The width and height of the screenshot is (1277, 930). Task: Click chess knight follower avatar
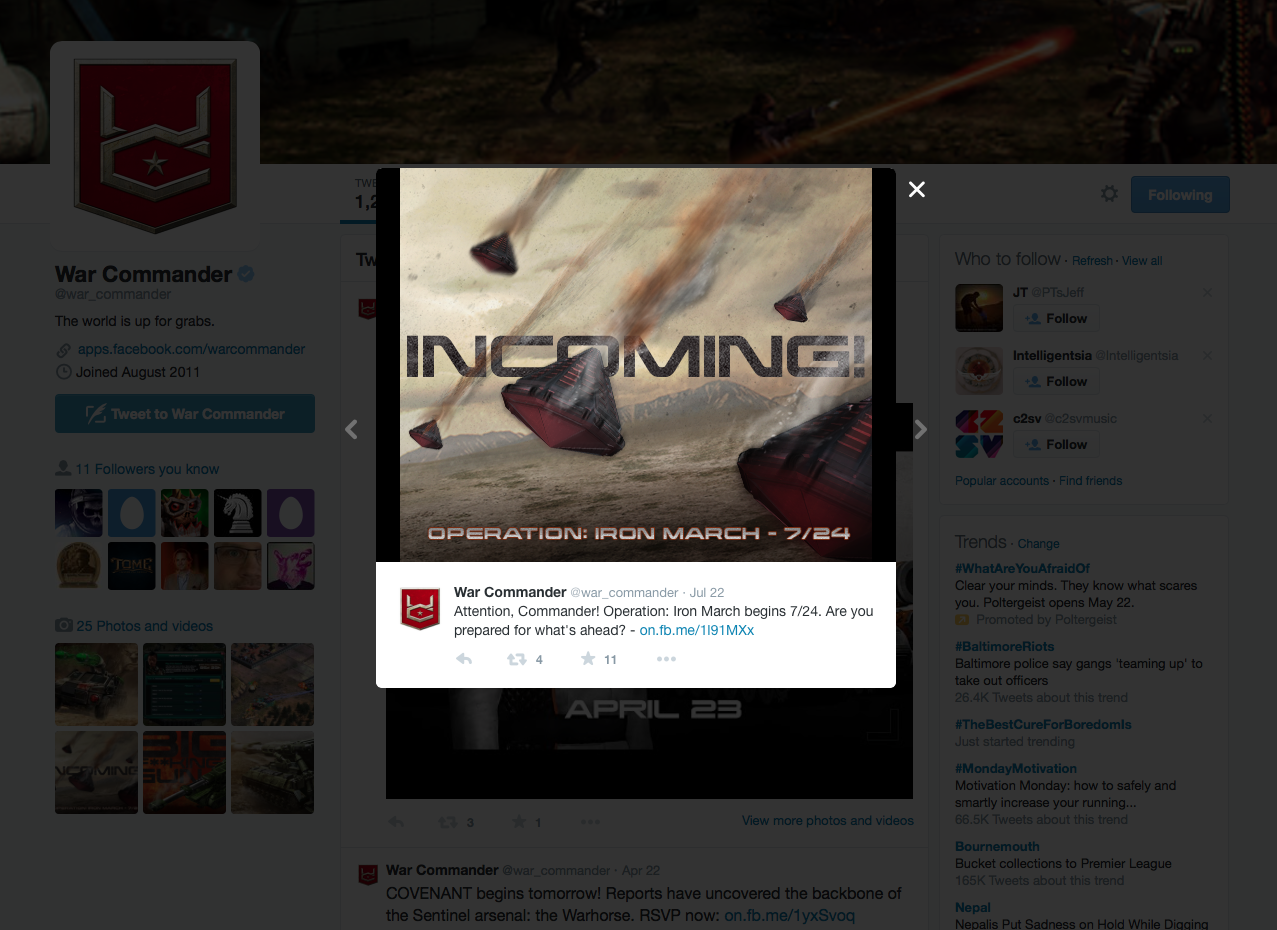(x=238, y=513)
